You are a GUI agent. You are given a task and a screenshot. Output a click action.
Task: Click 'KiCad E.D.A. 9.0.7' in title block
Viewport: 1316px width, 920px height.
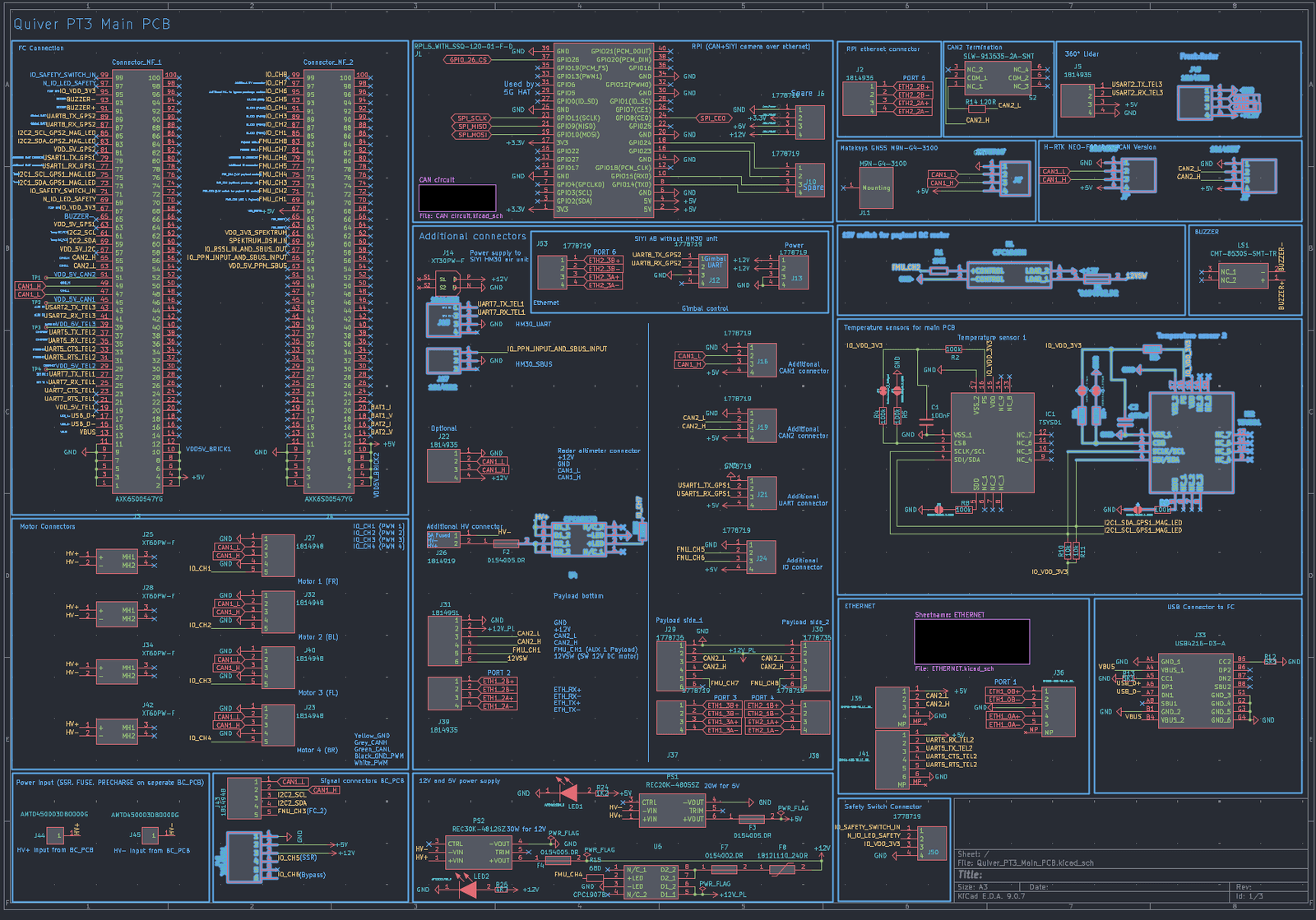[x=992, y=896]
